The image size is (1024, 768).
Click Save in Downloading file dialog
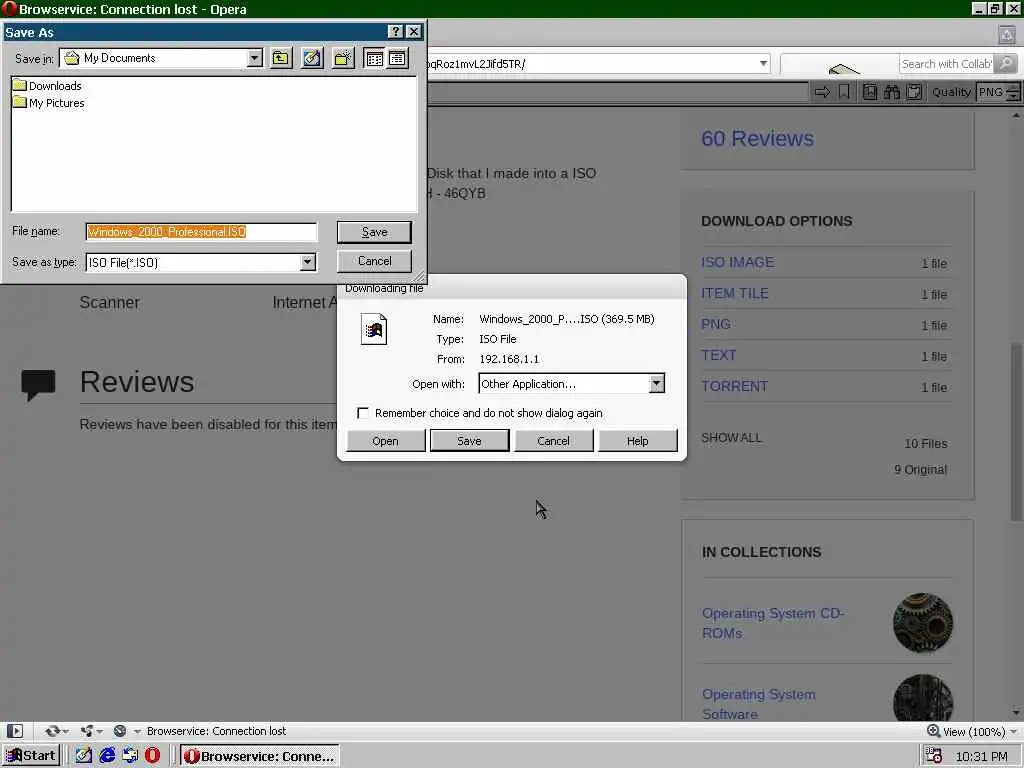pyautogui.click(x=469, y=441)
